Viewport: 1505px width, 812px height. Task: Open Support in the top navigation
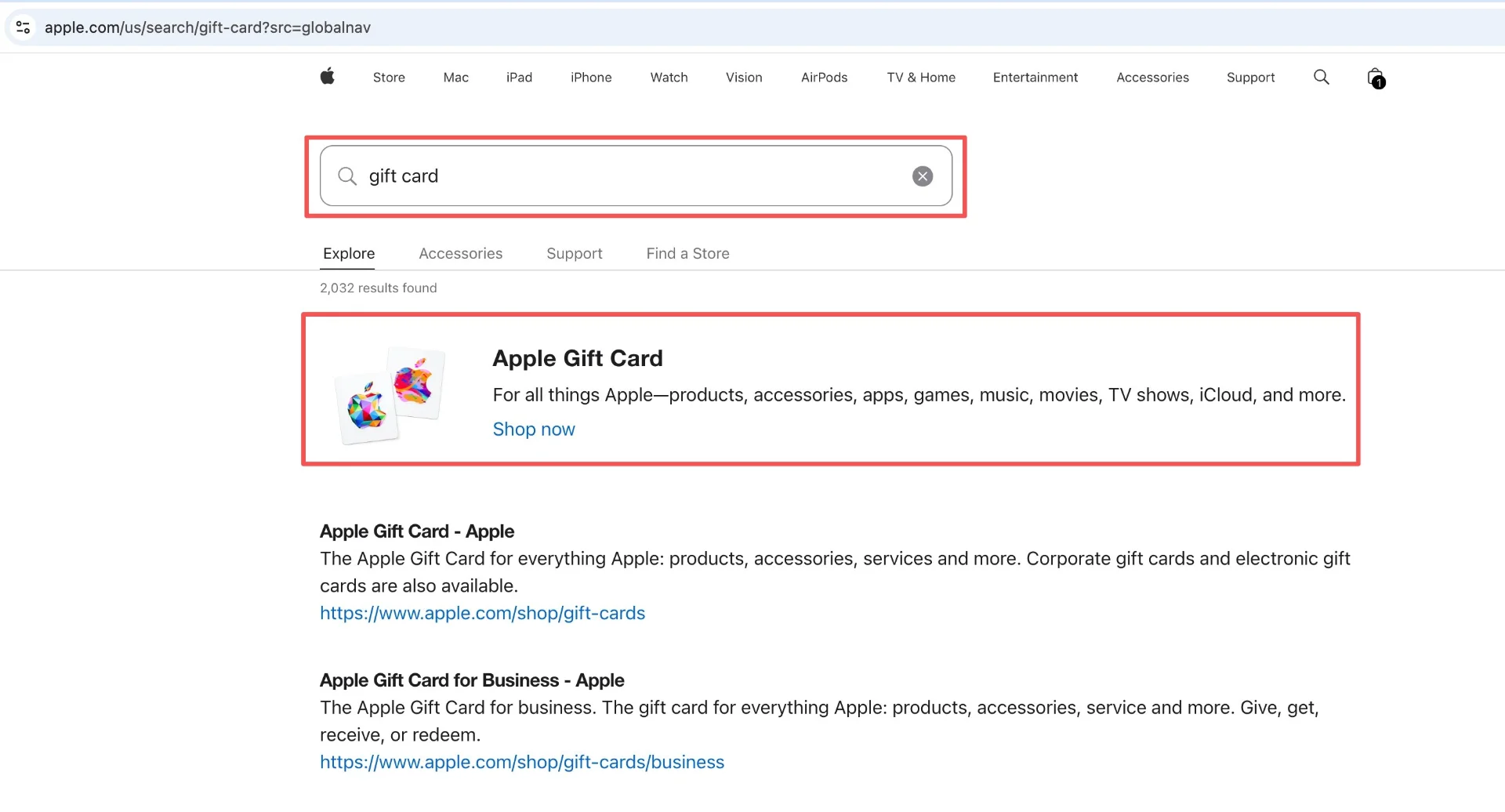1251,78
